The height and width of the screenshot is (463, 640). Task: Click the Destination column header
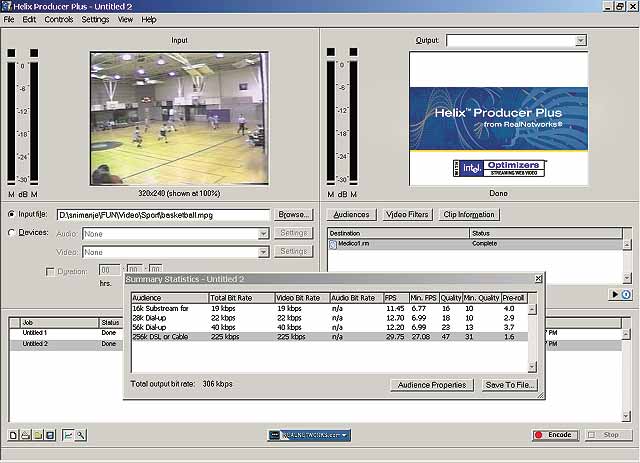coord(399,234)
